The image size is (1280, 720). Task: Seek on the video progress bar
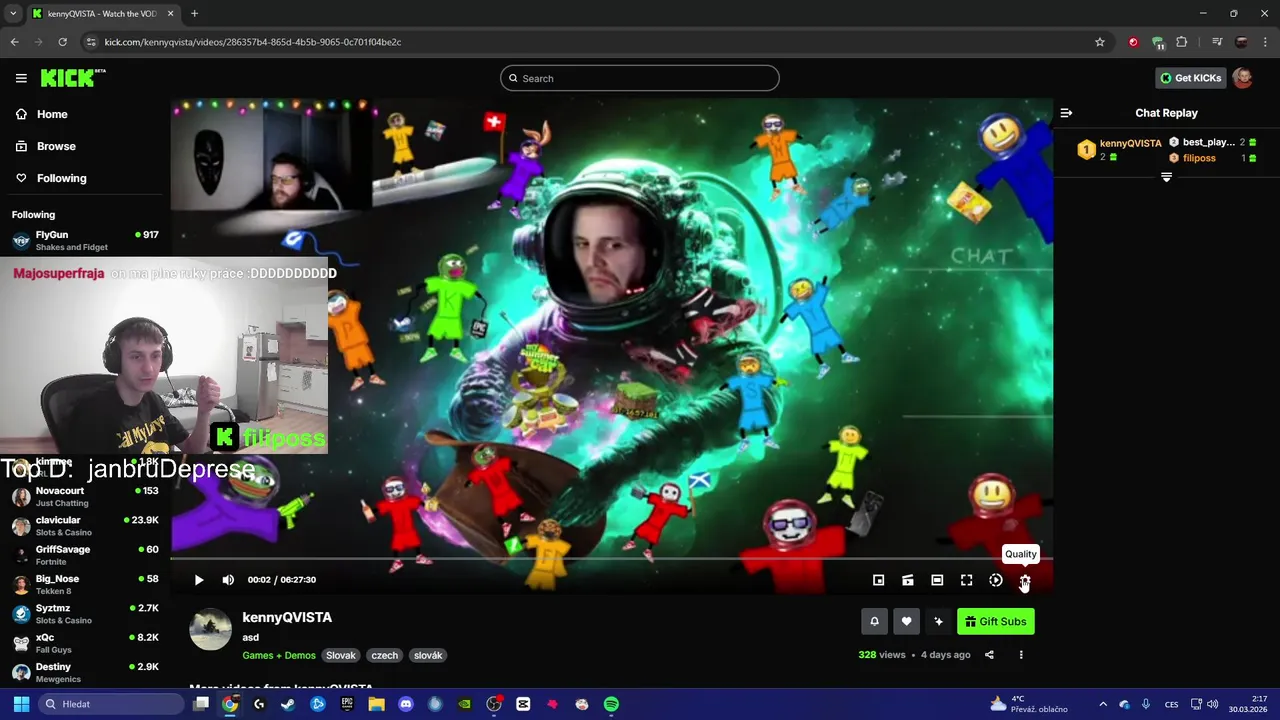click(x=611, y=559)
